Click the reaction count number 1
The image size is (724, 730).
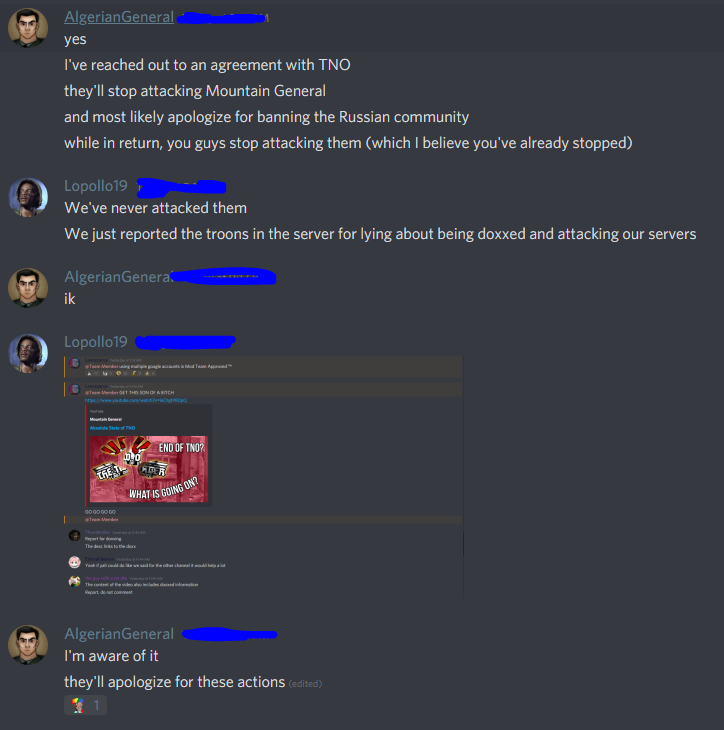click(96, 705)
